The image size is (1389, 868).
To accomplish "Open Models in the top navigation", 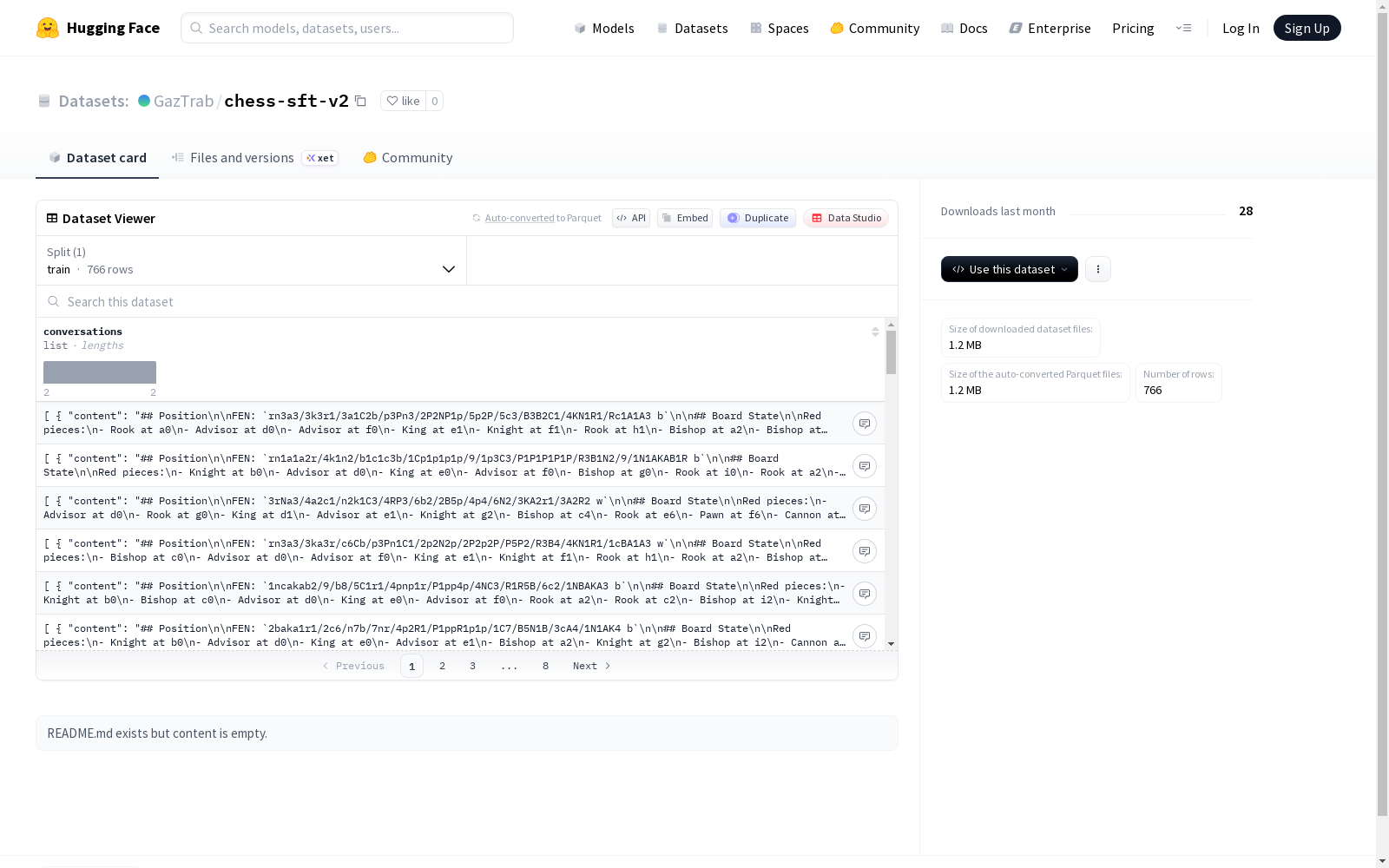I will [x=604, y=28].
